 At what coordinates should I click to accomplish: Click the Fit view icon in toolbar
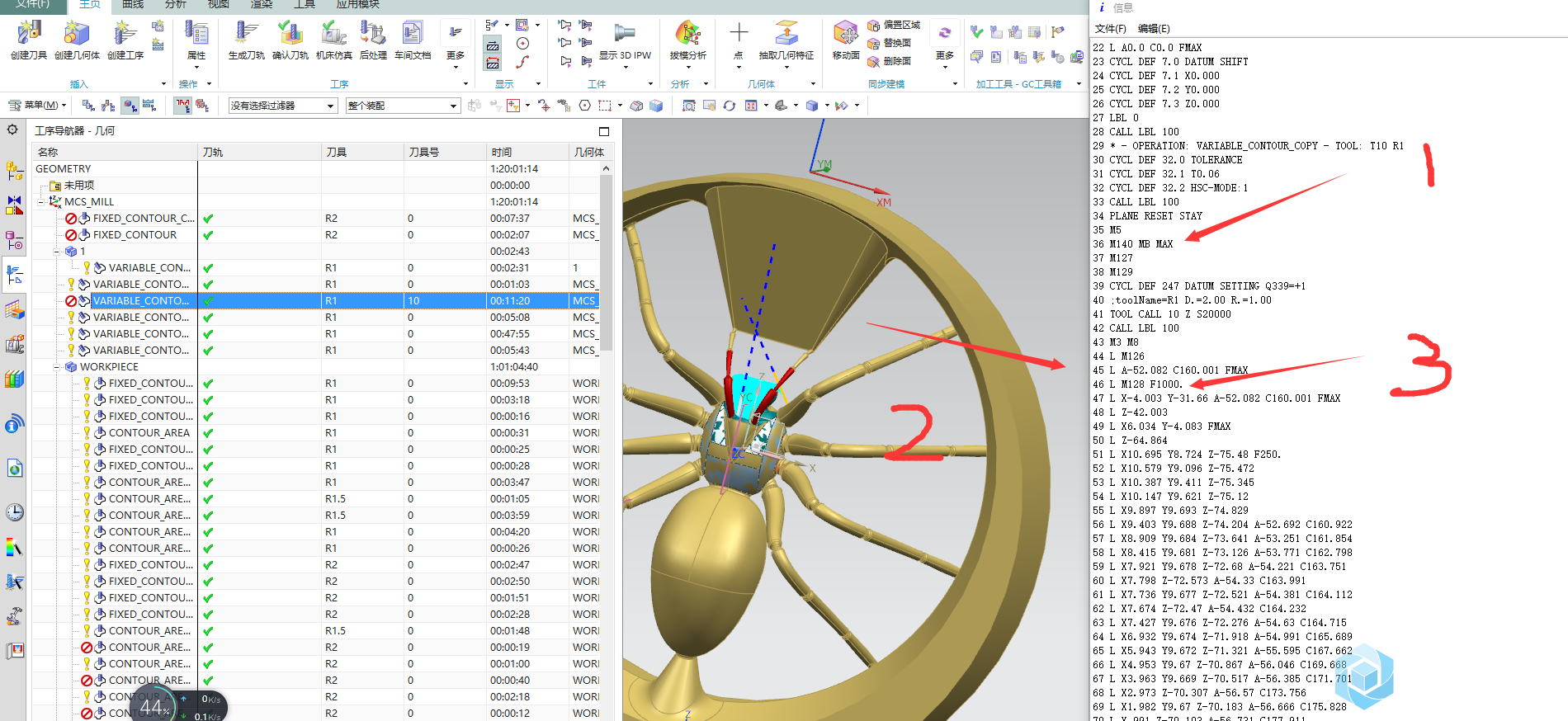689,106
